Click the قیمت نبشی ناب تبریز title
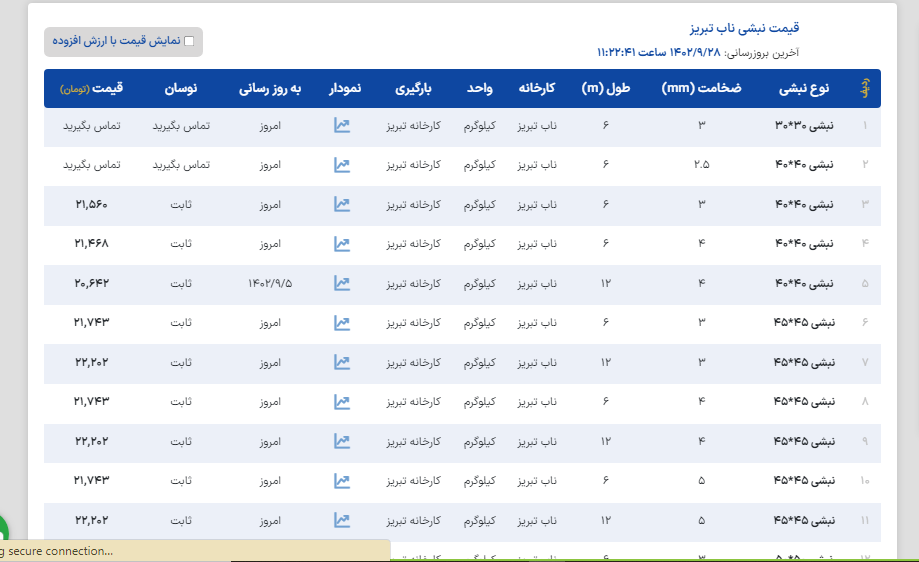This screenshot has width=919, height=562. click(745, 28)
